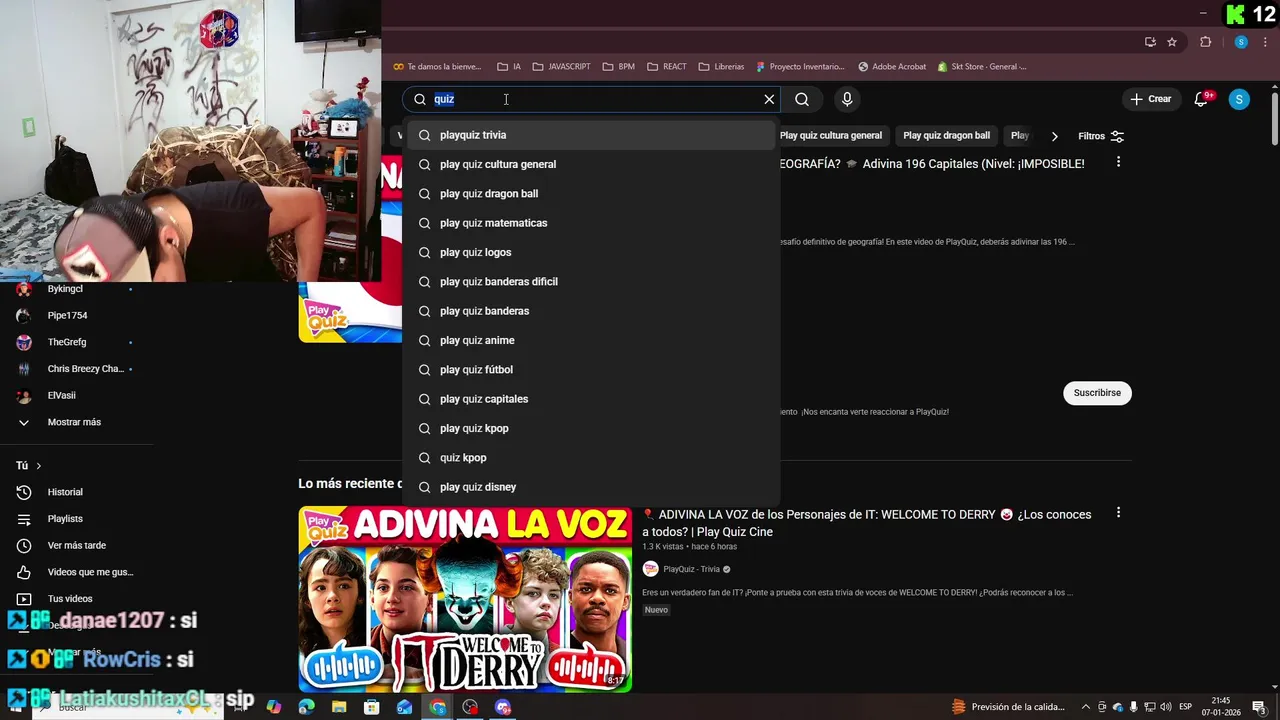This screenshot has height=720, width=1280.
Task: Open Adobe Acrobat bookmark
Action: [x=892, y=67]
